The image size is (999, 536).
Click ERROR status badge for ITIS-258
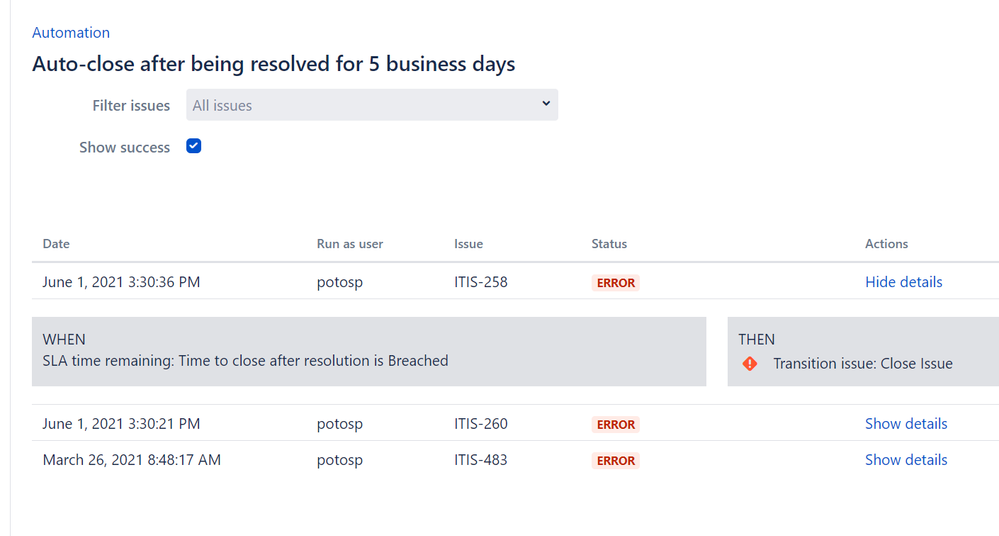click(x=615, y=282)
